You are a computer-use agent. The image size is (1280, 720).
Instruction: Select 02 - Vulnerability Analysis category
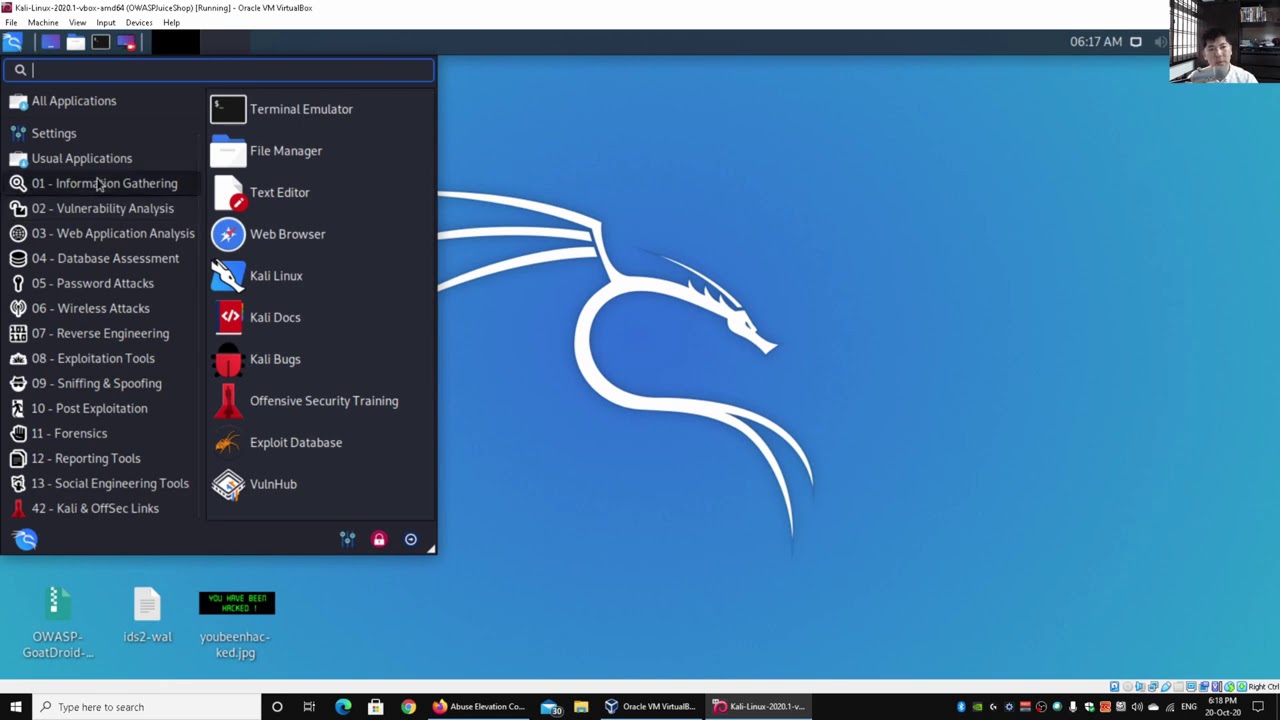101,208
